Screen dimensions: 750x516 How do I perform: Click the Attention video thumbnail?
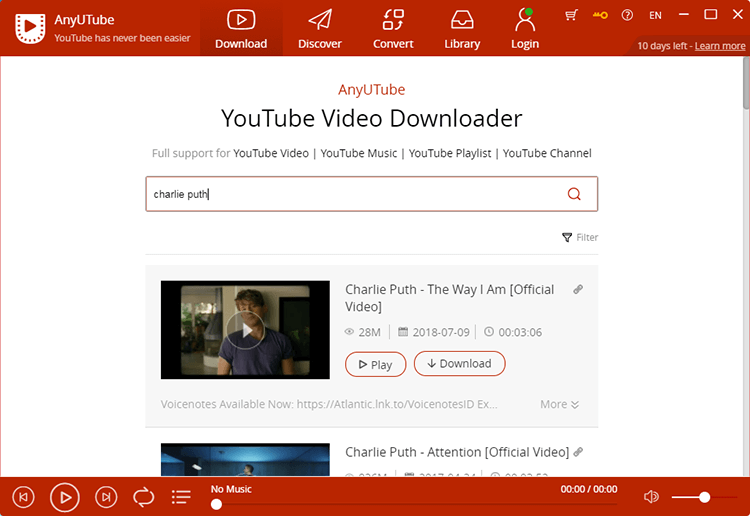point(245,460)
